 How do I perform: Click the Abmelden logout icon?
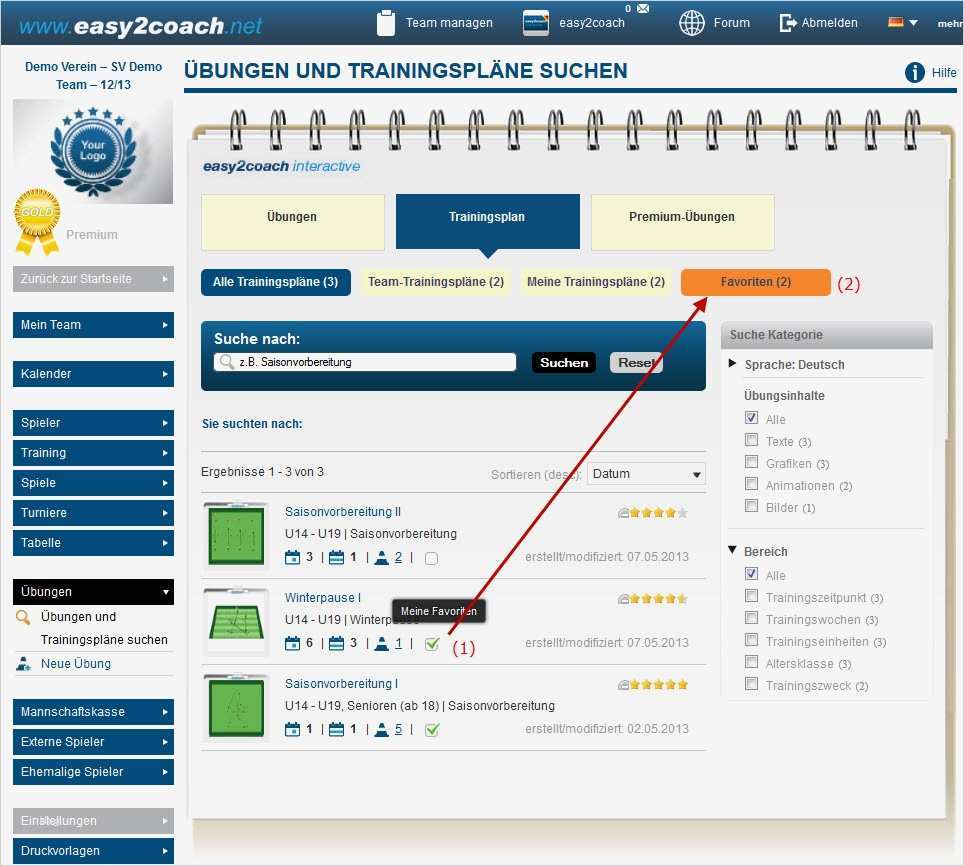(787, 23)
